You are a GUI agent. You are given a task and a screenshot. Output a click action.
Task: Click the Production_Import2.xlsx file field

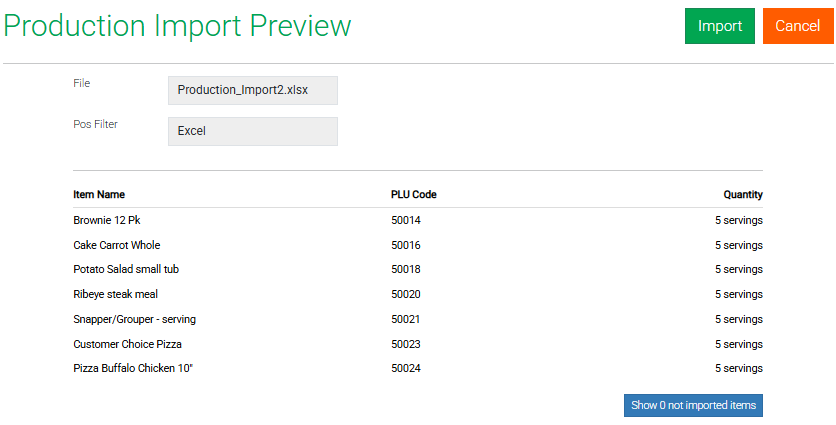252,90
